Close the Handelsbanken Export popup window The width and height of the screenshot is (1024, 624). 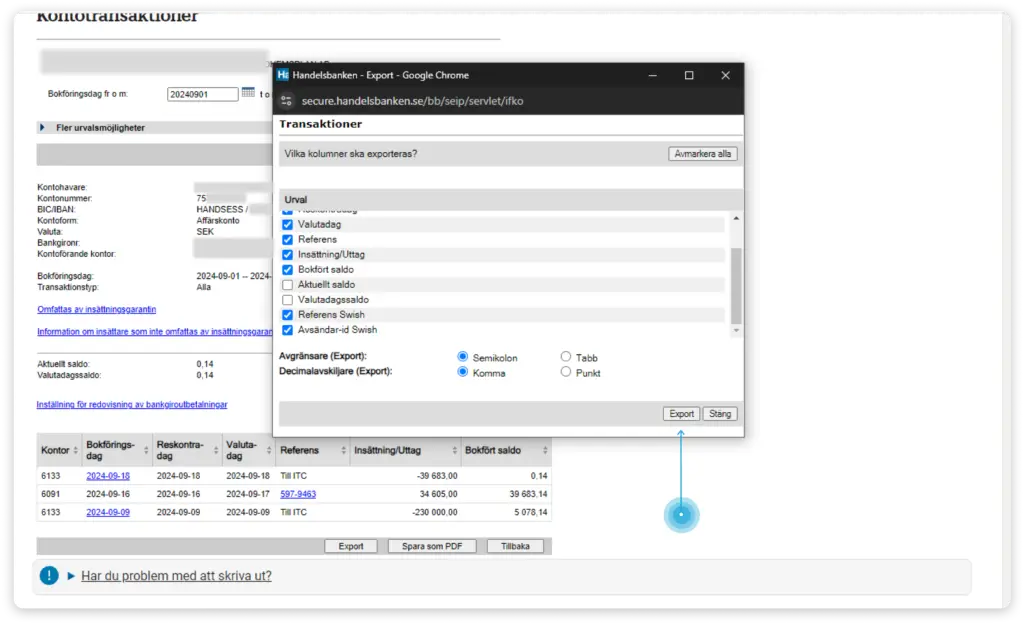[726, 75]
